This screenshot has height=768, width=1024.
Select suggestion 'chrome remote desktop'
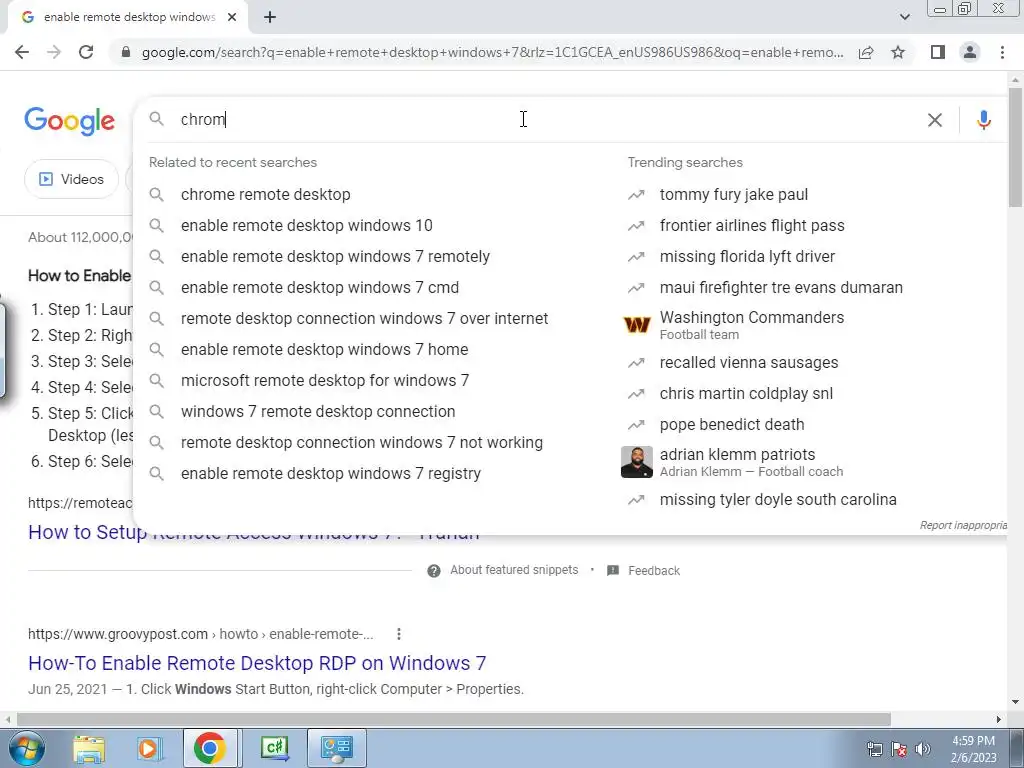265,195
